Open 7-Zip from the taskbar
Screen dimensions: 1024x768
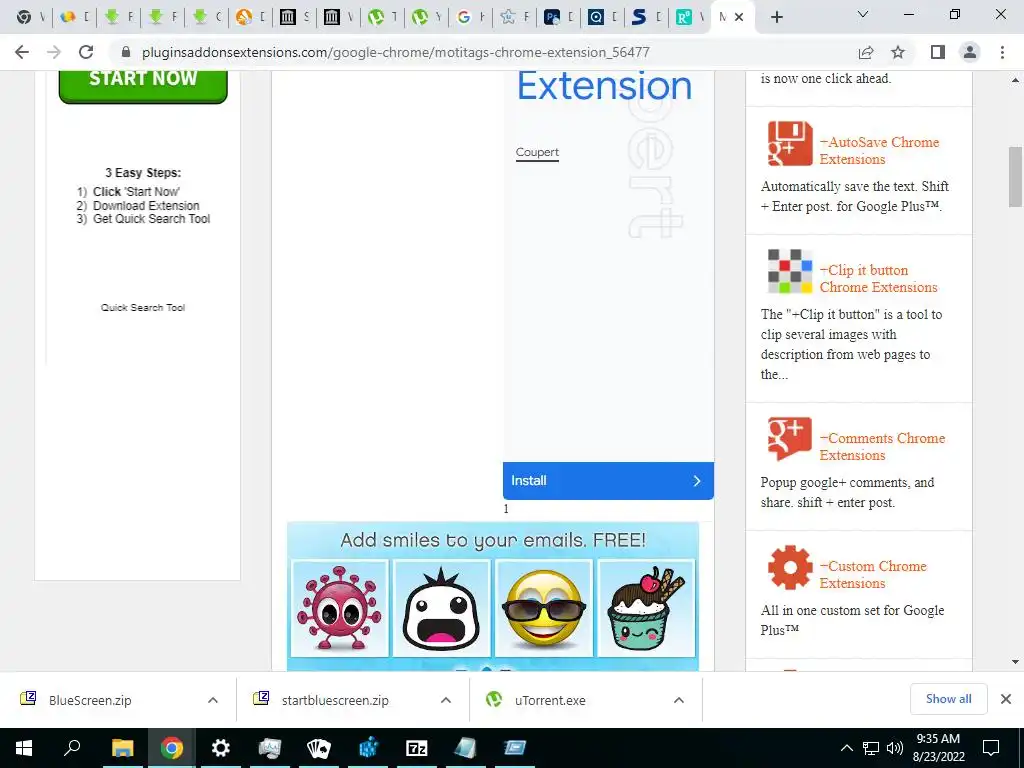[417, 748]
